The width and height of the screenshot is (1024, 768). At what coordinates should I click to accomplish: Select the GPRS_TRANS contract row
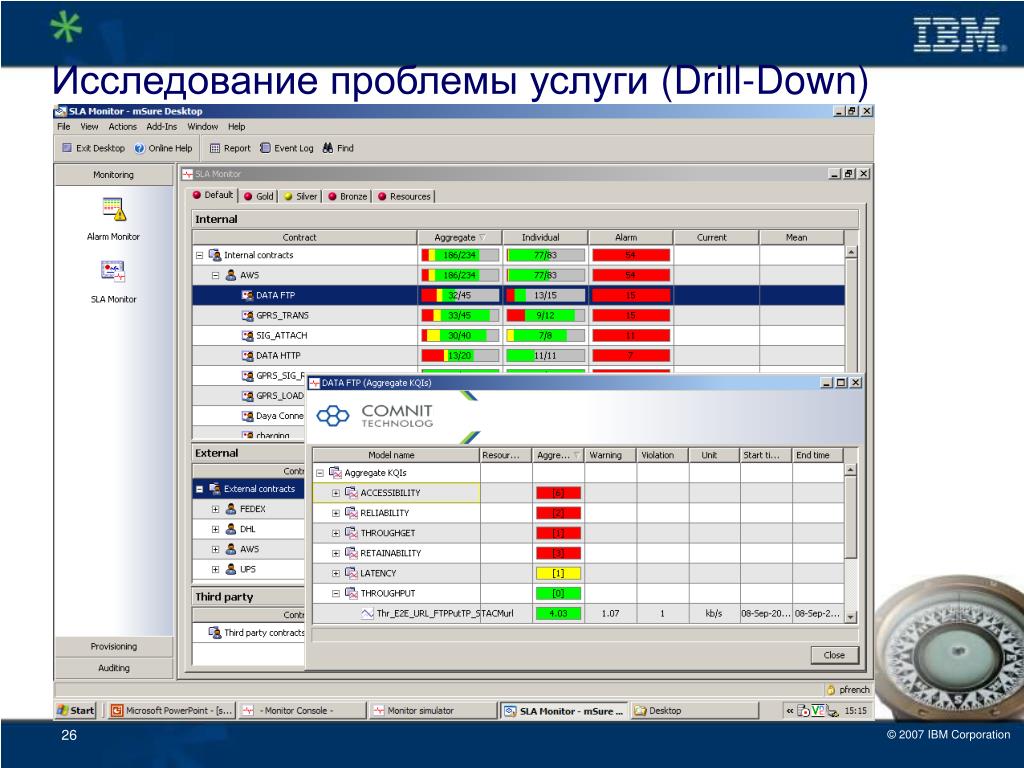point(518,315)
